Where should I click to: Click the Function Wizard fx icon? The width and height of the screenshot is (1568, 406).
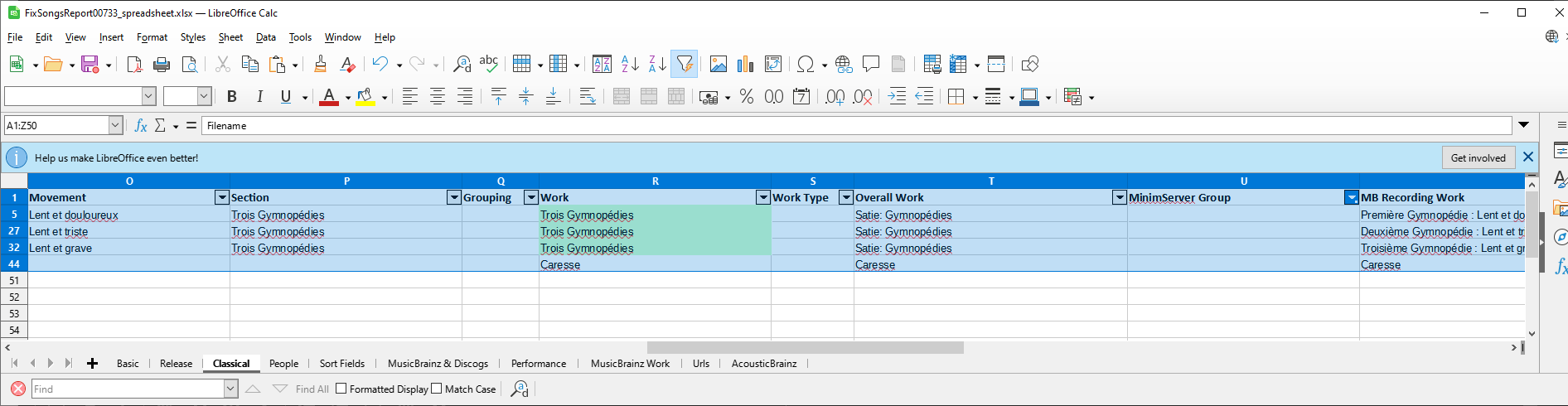[141, 125]
